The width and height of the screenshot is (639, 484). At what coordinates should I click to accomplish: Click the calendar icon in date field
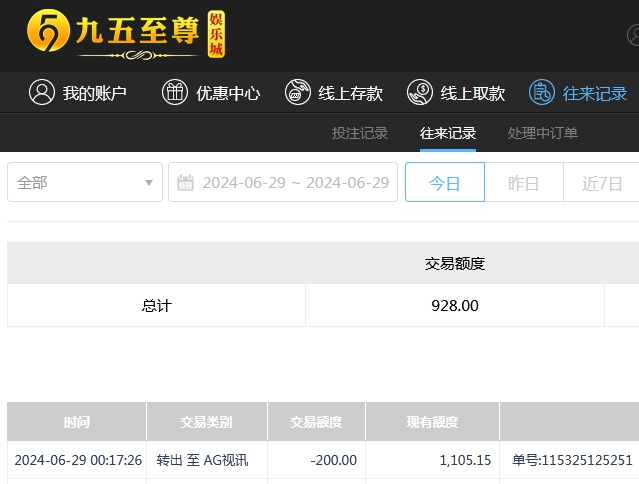(x=185, y=183)
